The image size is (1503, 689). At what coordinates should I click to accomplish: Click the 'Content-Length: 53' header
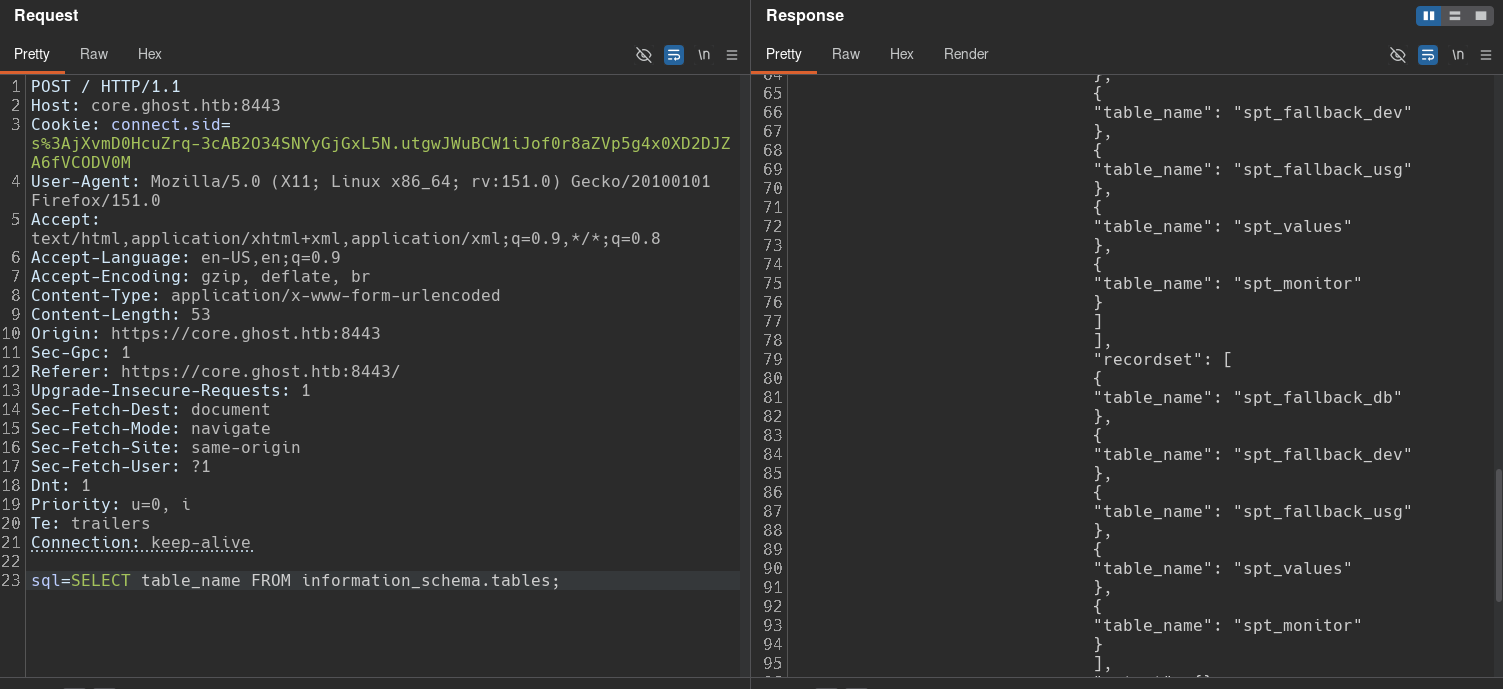pyautogui.click(x=121, y=314)
